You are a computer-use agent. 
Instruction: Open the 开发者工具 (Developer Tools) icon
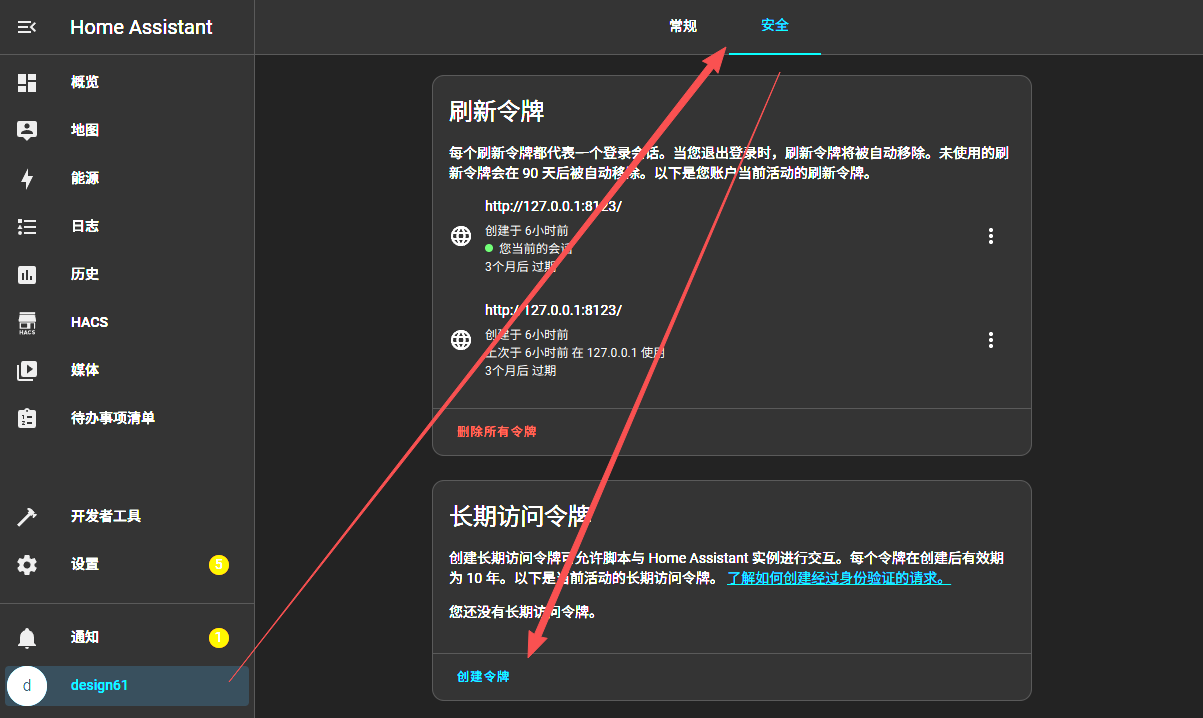point(26,515)
